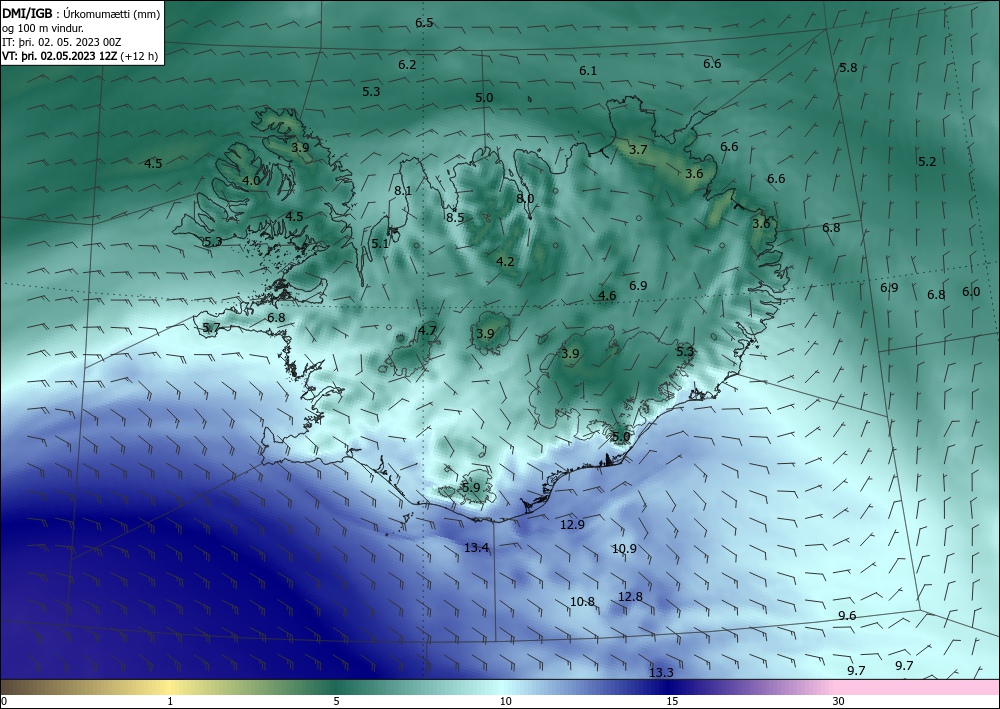This screenshot has height=709, width=1000.
Task: Select the 8.1 value label
Action: (x=403, y=191)
